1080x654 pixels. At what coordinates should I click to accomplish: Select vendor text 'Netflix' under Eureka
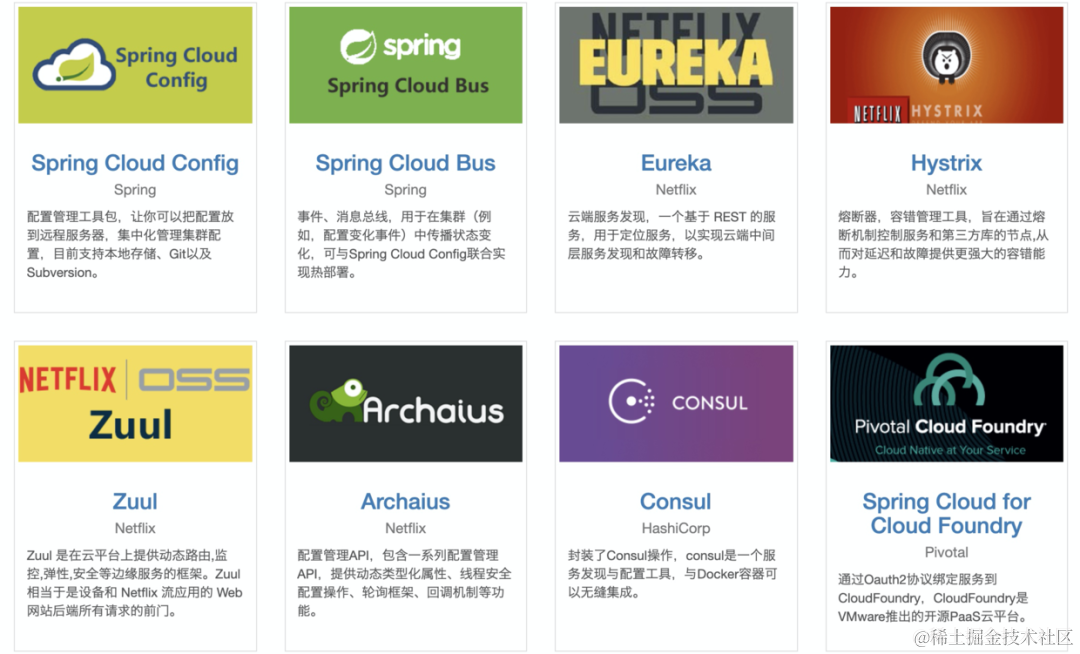tap(676, 189)
